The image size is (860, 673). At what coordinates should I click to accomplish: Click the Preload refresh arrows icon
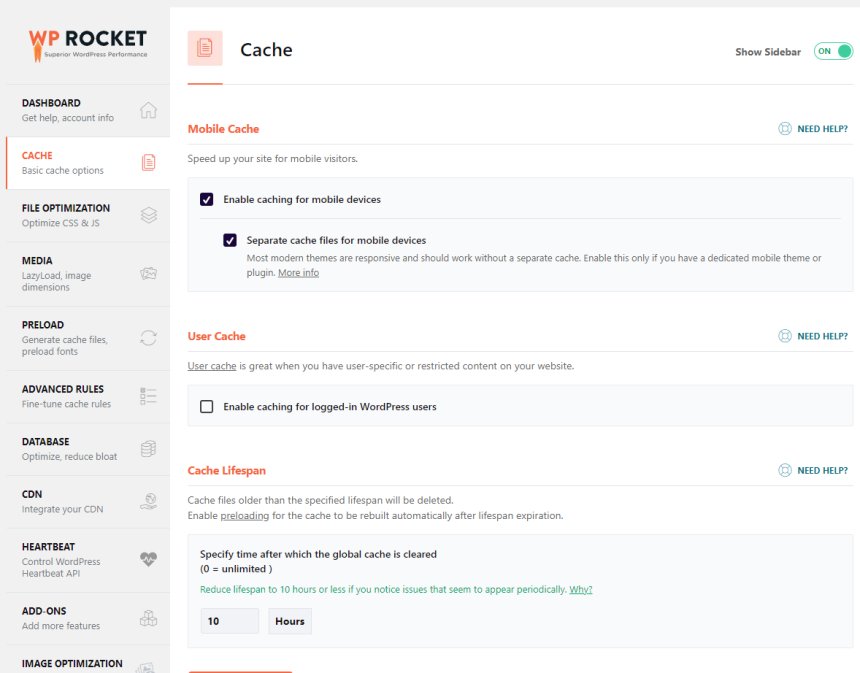148,338
